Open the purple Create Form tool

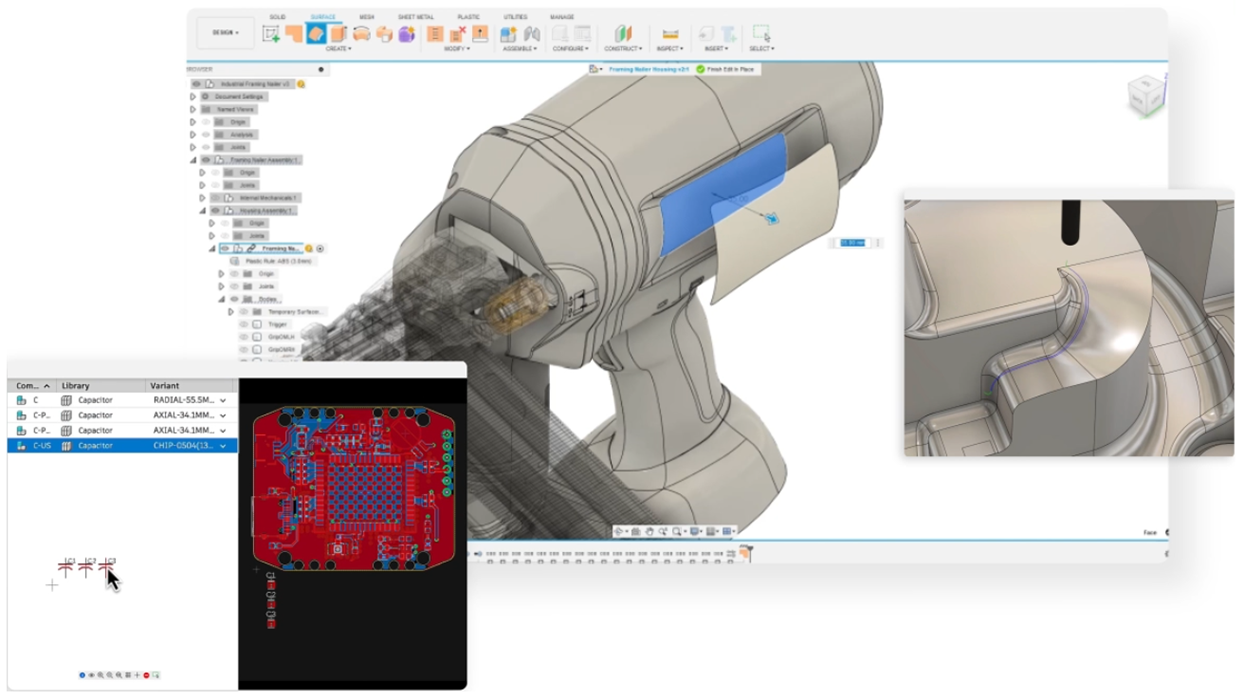(406, 34)
